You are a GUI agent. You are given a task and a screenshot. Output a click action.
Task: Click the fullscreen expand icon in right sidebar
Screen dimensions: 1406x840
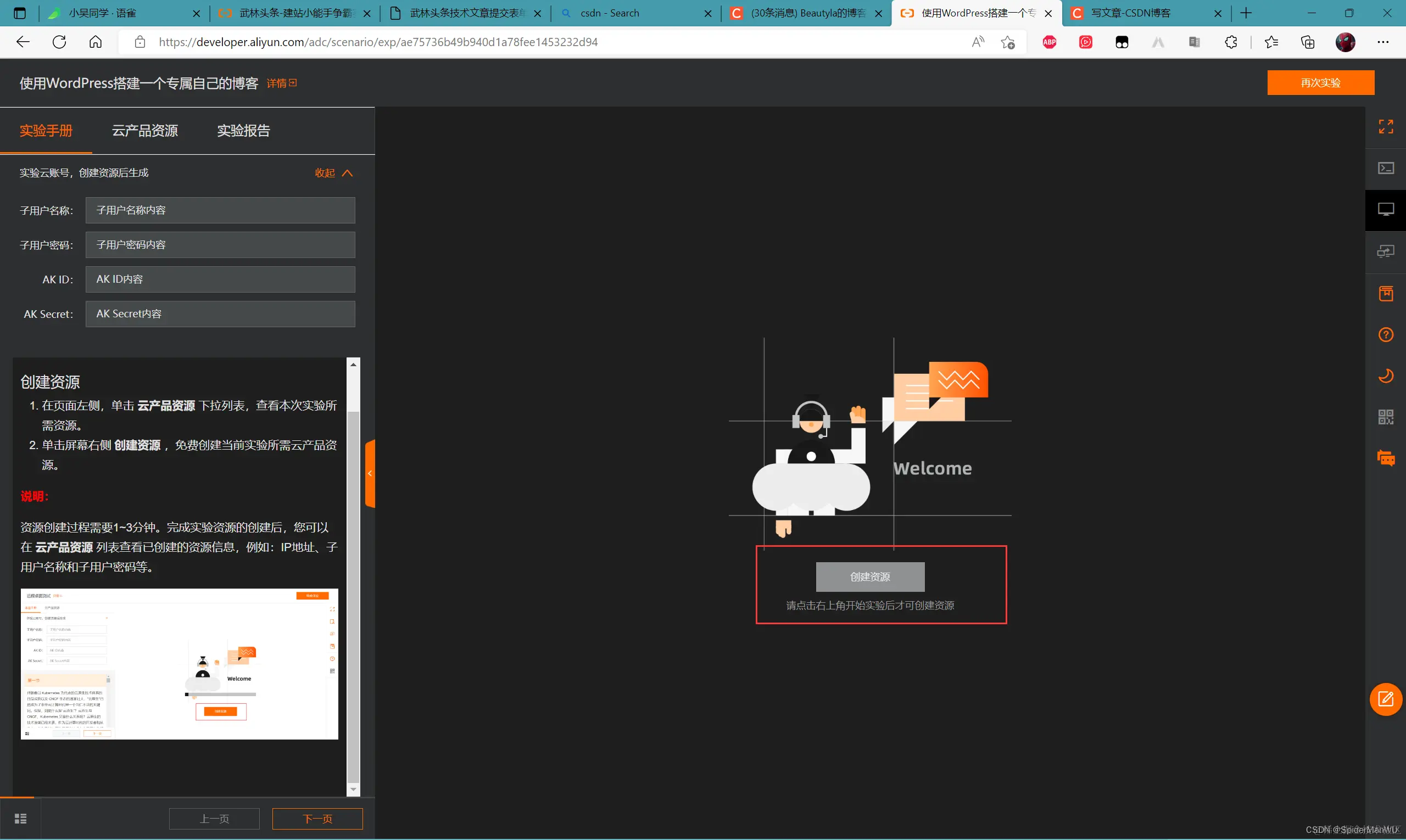tap(1385, 126)
